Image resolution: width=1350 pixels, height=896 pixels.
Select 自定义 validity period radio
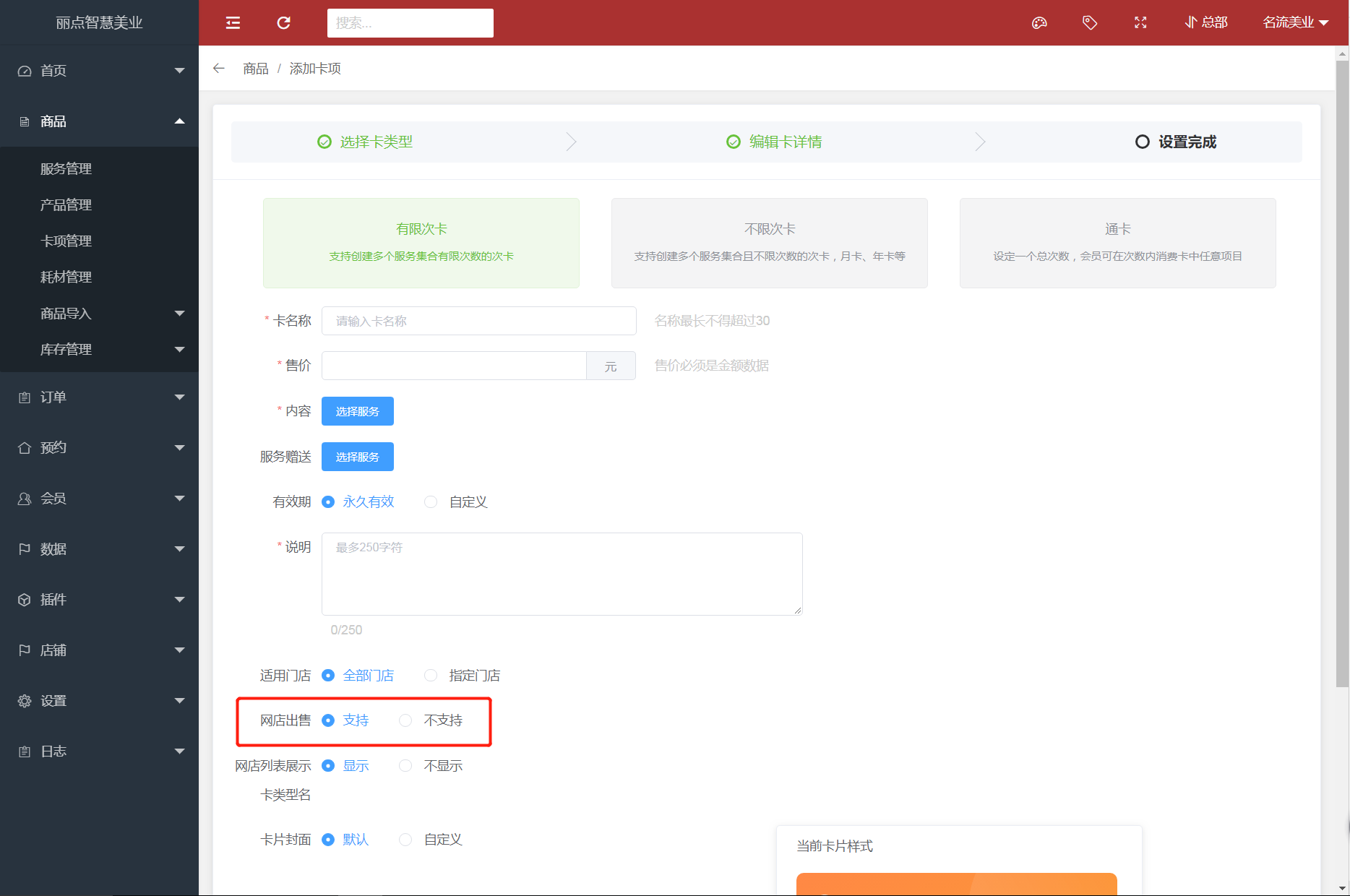tap(431, 501)
